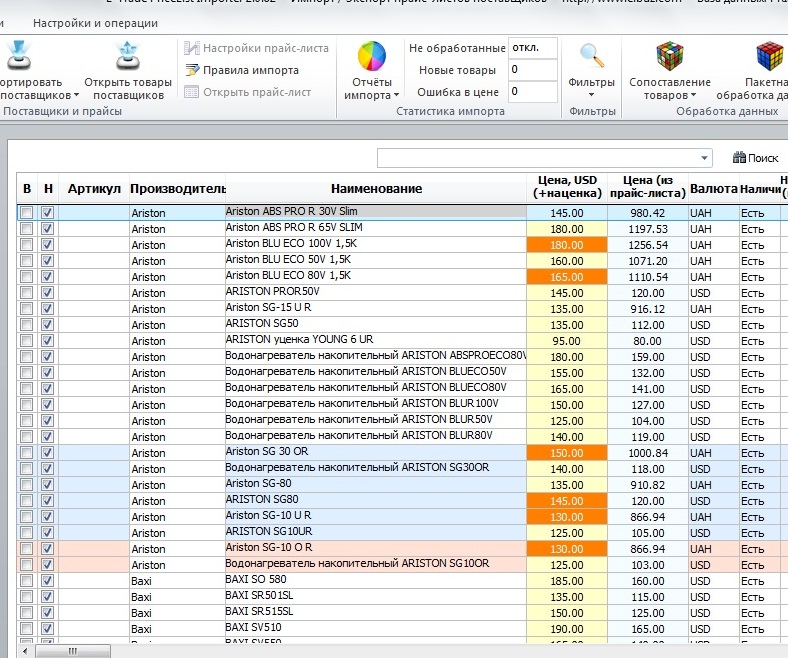Screen dimensions: 788x658
Task: Select orange price cell for Ariston BLU ECO 100V
Action: (x=567, y=245)
